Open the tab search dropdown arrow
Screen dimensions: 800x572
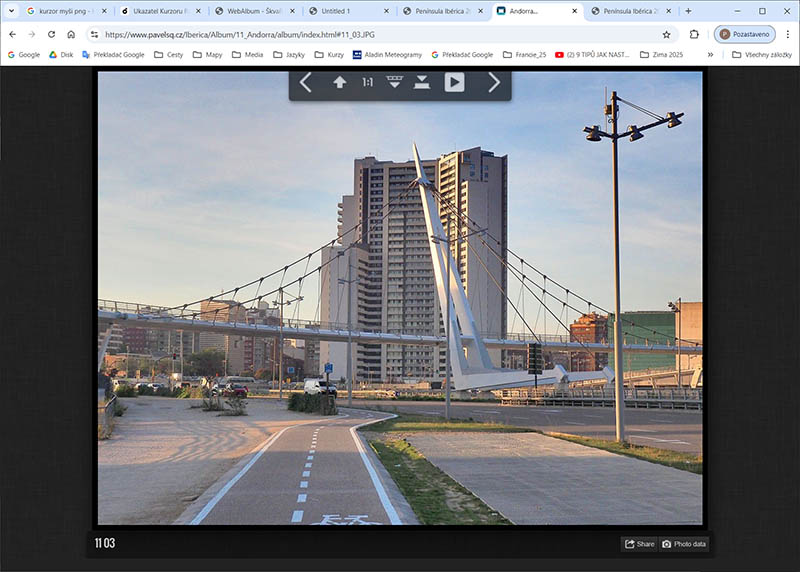[12, 11]
